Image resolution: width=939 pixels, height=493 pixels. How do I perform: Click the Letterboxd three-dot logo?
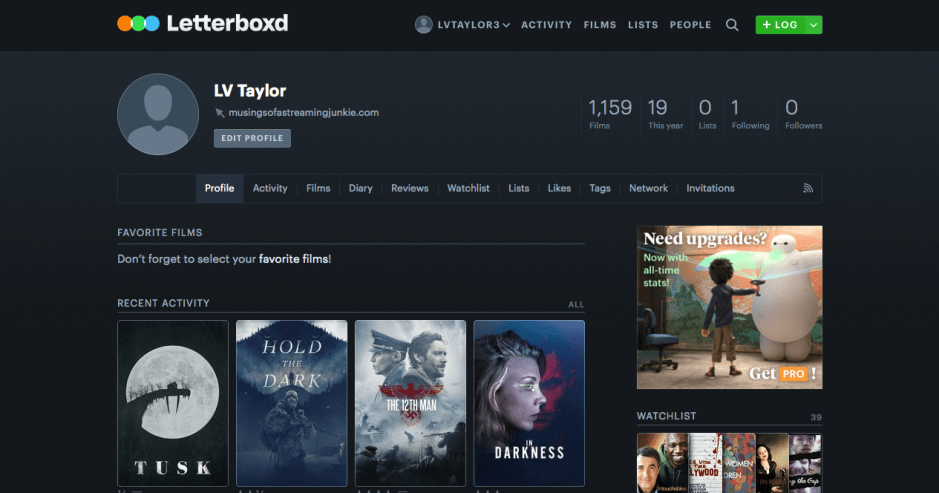(138, 23)
